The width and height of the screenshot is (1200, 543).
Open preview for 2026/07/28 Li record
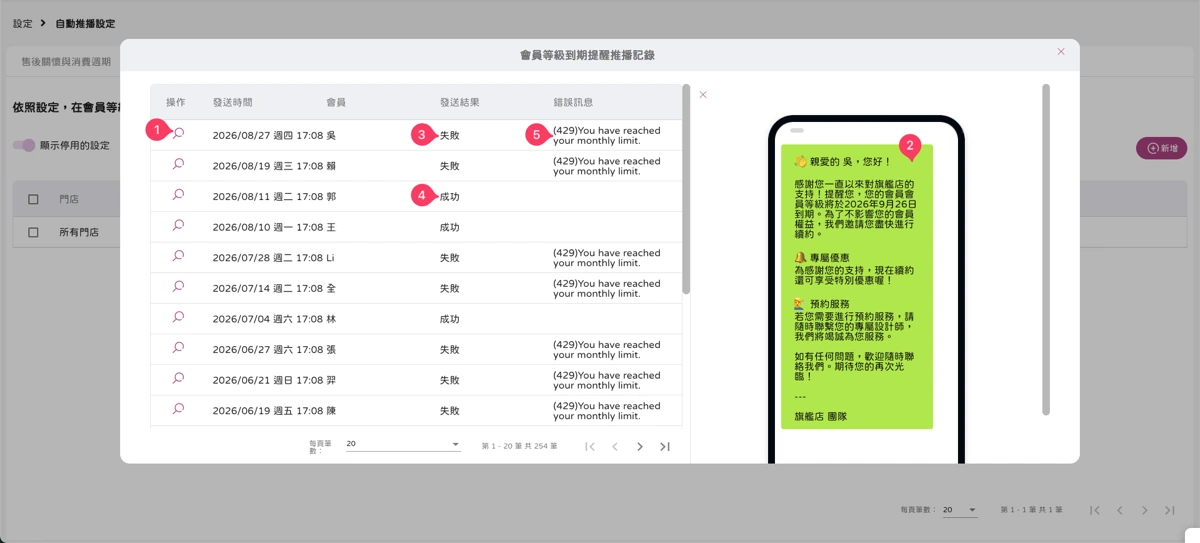[x=178, y=256]
